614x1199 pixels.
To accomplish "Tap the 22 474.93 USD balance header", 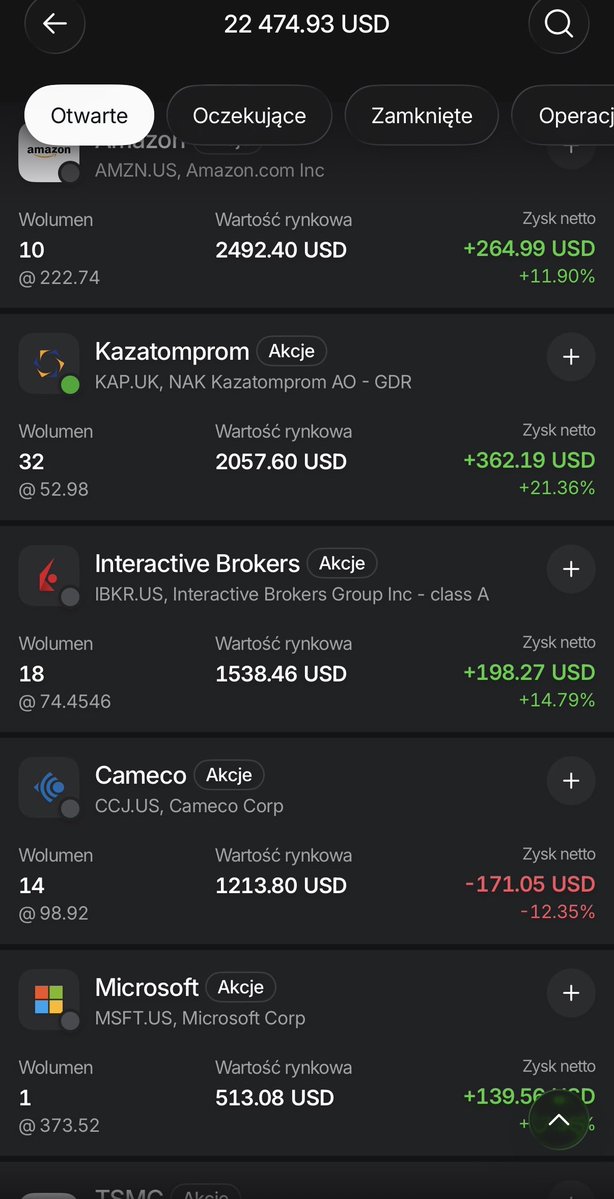I will pos(307,24).
